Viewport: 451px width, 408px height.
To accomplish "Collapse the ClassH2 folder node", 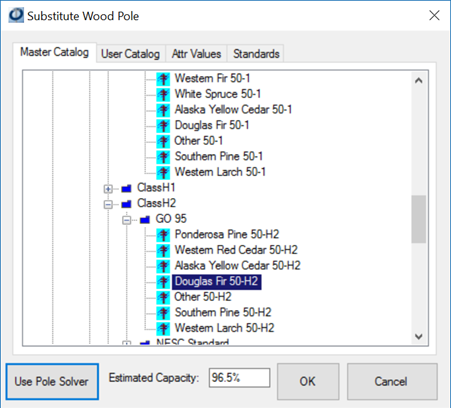I will click(108, 204).
